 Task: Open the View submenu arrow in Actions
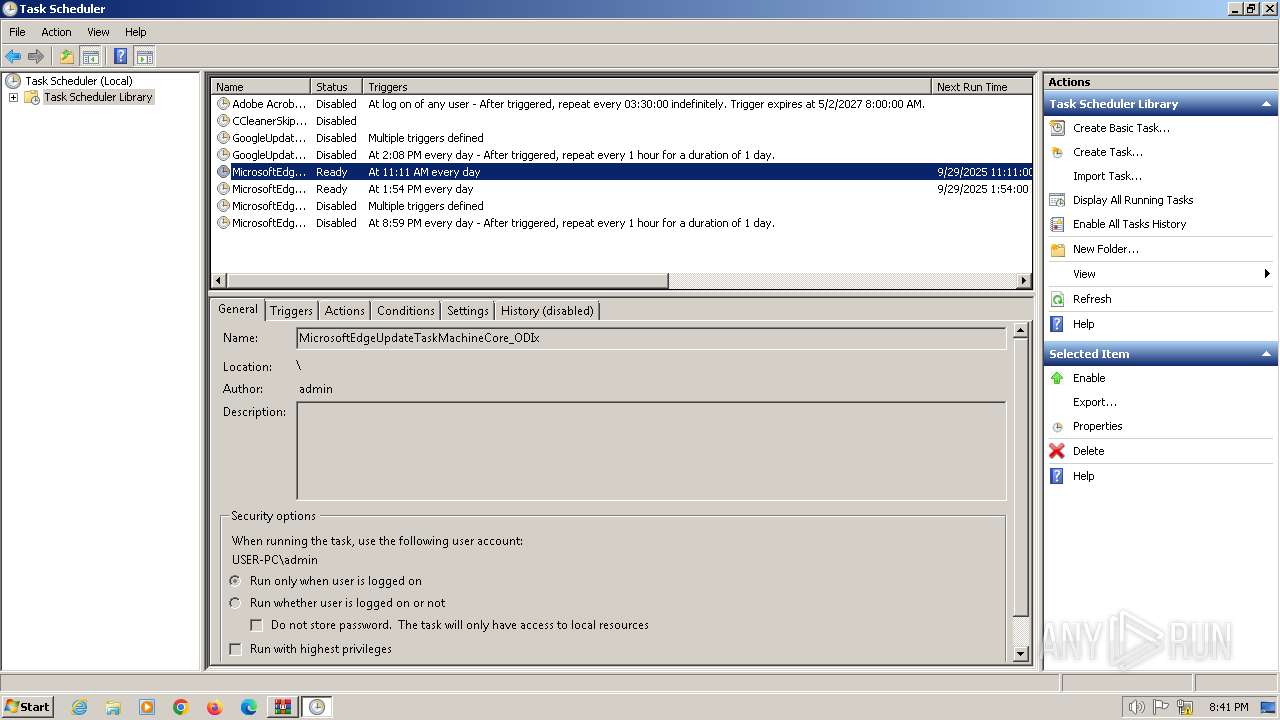pyautogui.click(x=1267, y=274)
